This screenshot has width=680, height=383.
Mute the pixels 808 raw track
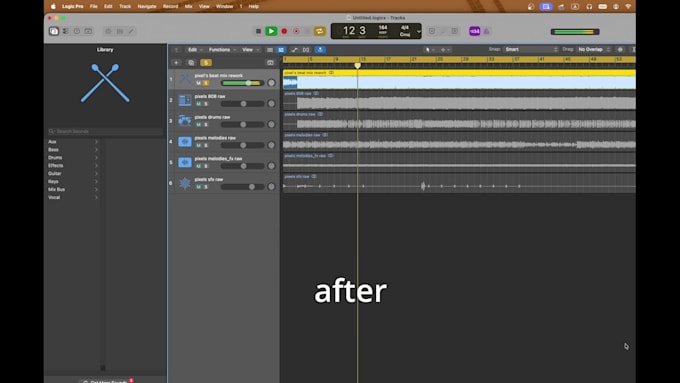[199, 104]
